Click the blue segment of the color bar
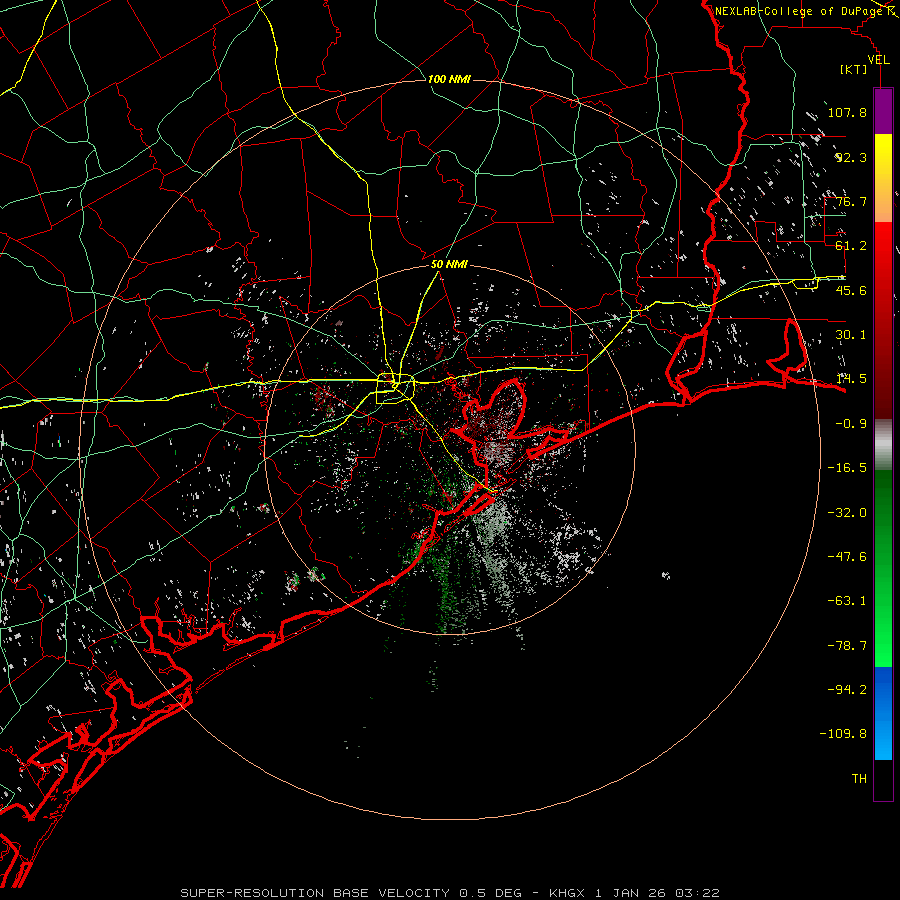Screen dimensions: 900x900 [x=883, y=713]
